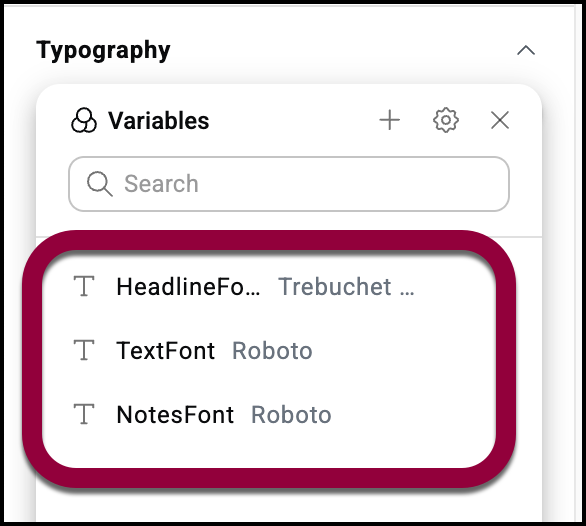Click the magnifier icon in Search
This screenshot has height=526, width=586.
coord(99,184)
